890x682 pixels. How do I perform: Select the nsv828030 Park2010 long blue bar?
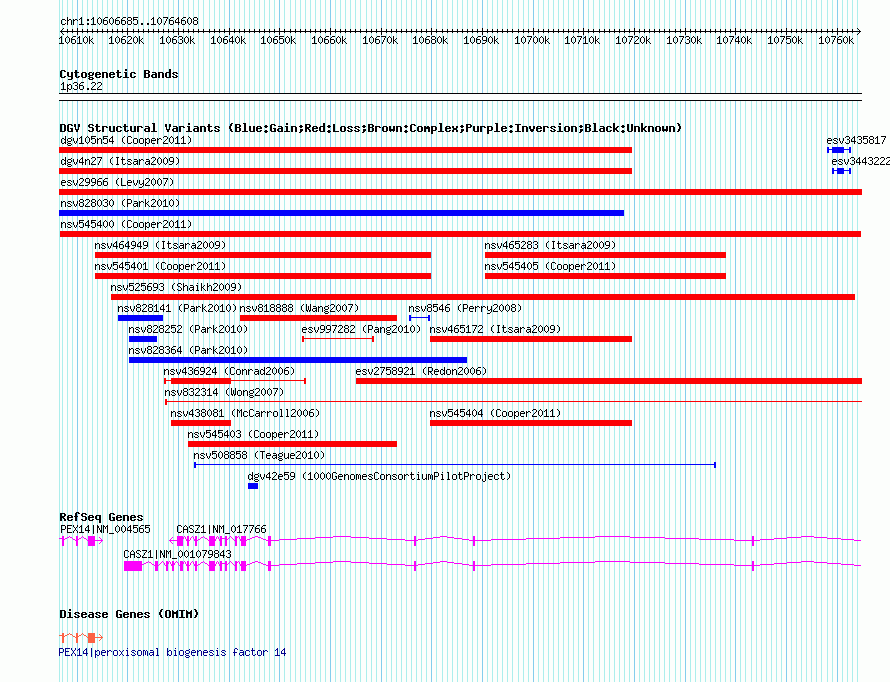(342, 213)
